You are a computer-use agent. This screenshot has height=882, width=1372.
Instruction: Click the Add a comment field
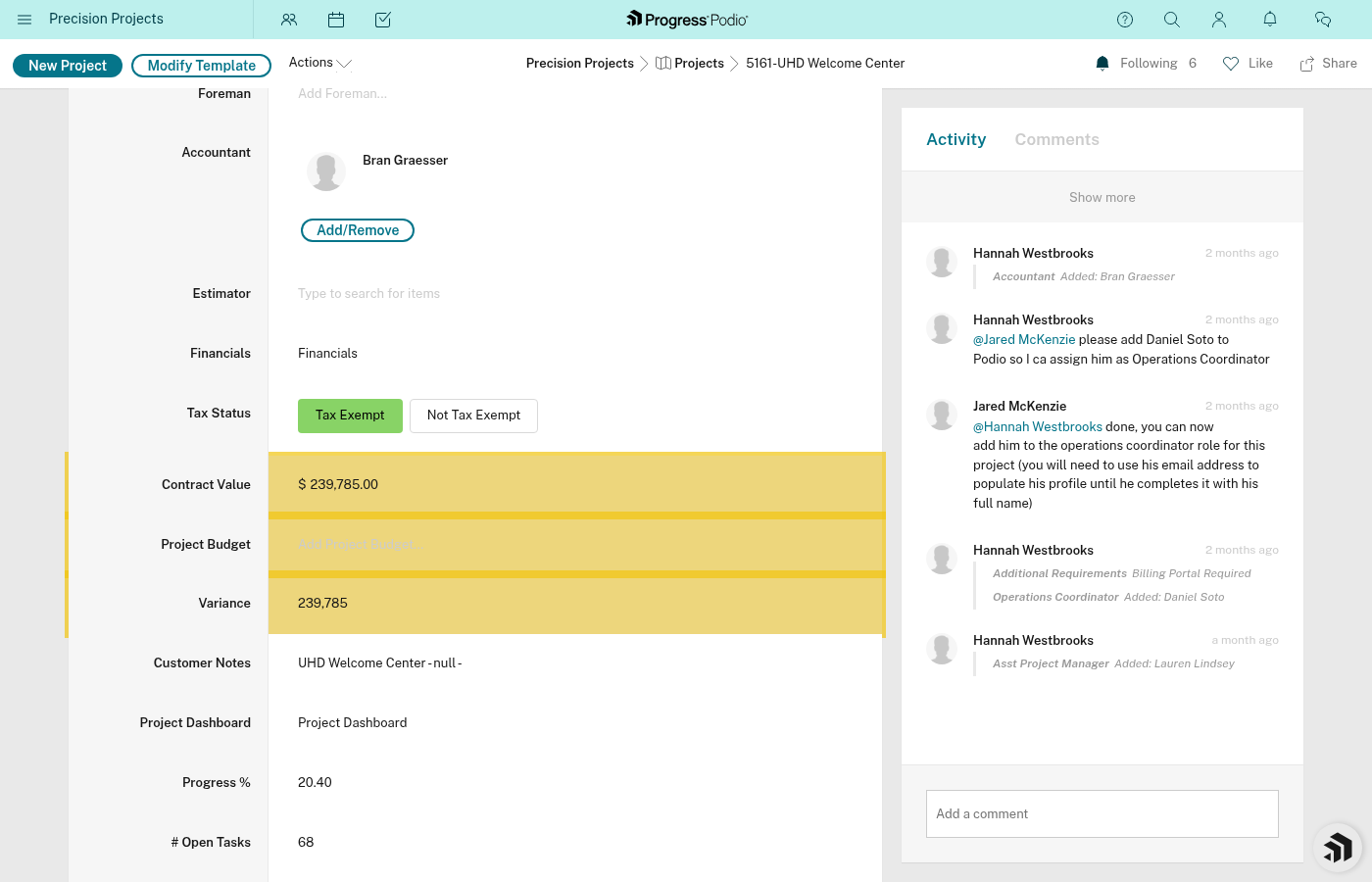[x=1102, y=813]
